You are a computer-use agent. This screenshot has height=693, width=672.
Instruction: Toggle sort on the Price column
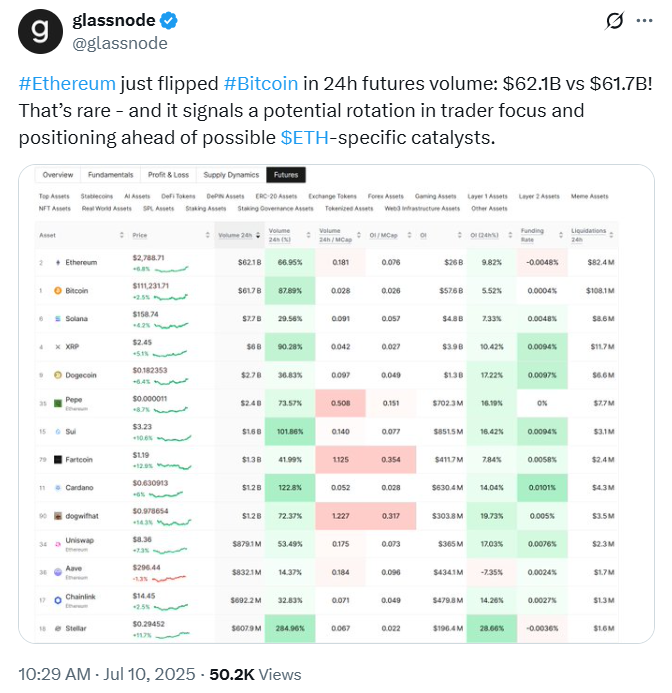click(207, 235)
